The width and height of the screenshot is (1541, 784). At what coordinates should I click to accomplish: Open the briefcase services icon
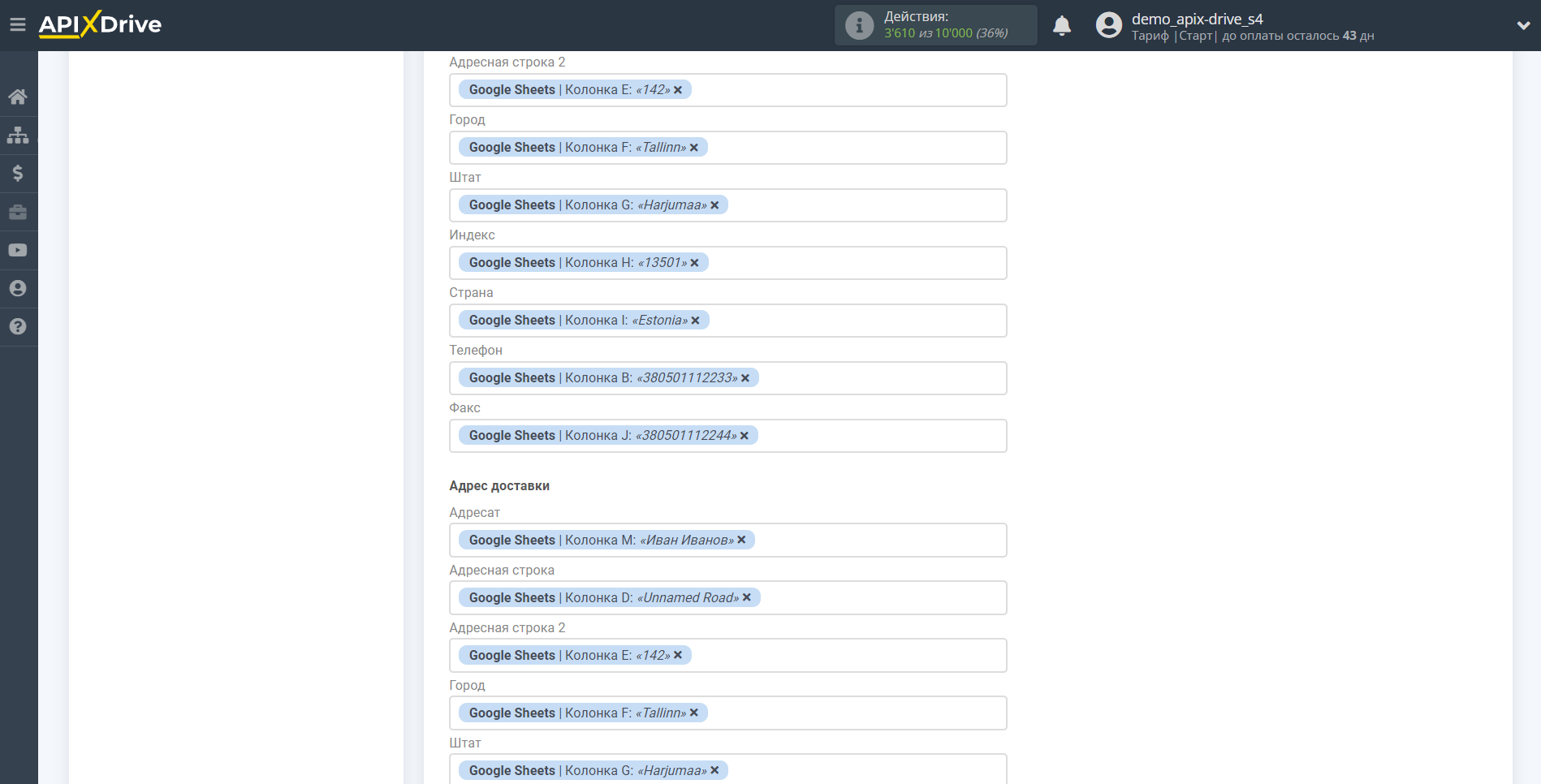point(18,212)
